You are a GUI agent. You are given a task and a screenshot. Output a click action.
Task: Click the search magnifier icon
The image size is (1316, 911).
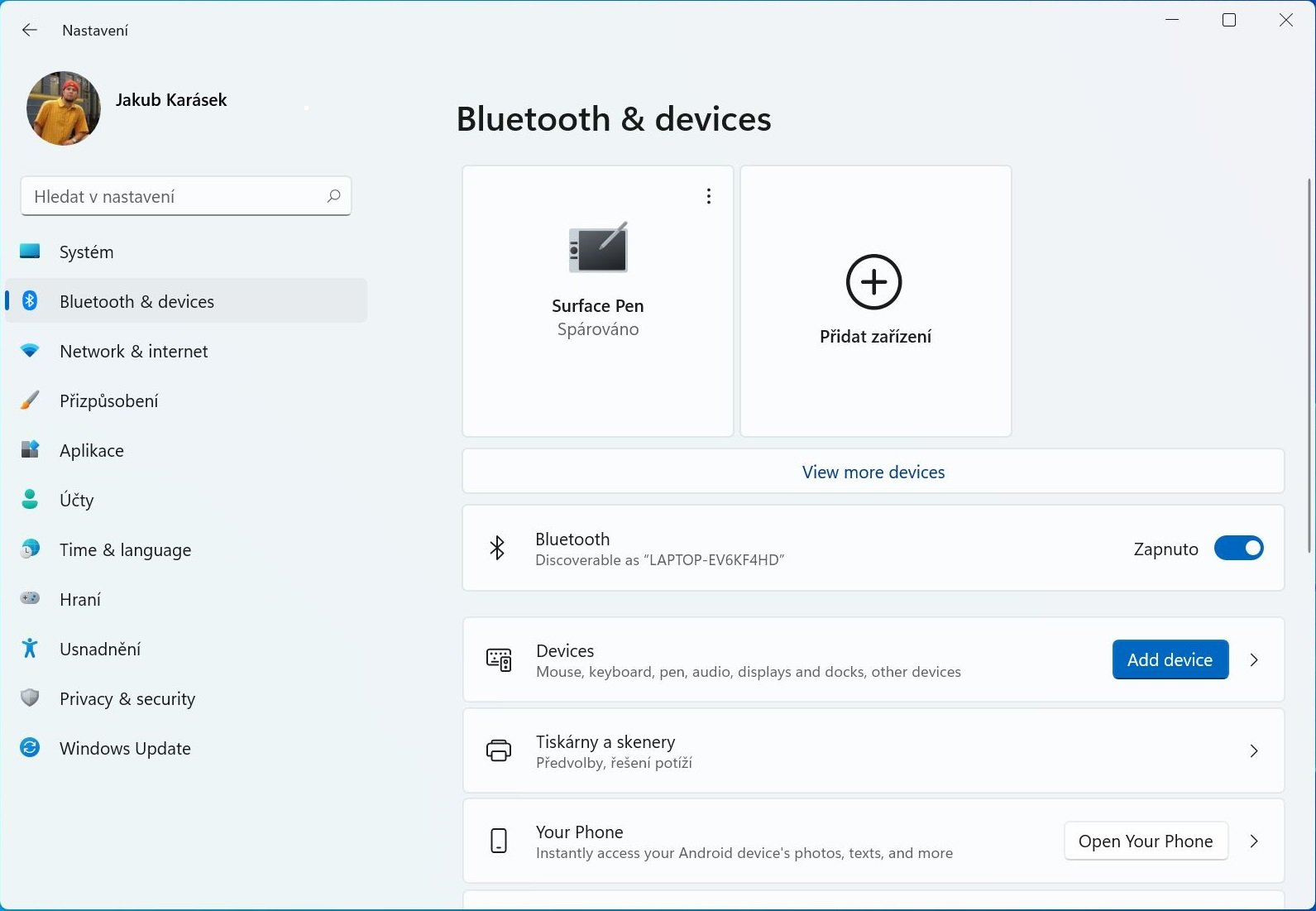[x=333, y=196]
